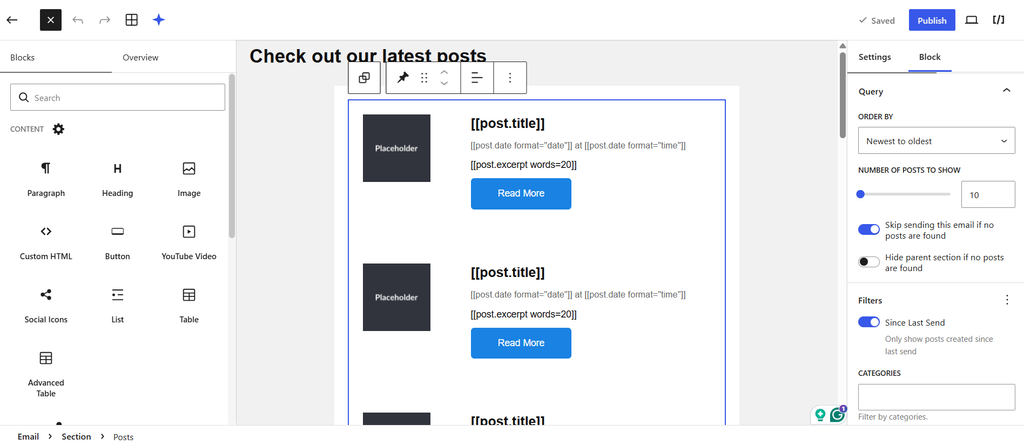Insert a Social Icons block
This screenshot has height=446, width=1024.
(46, 306)
